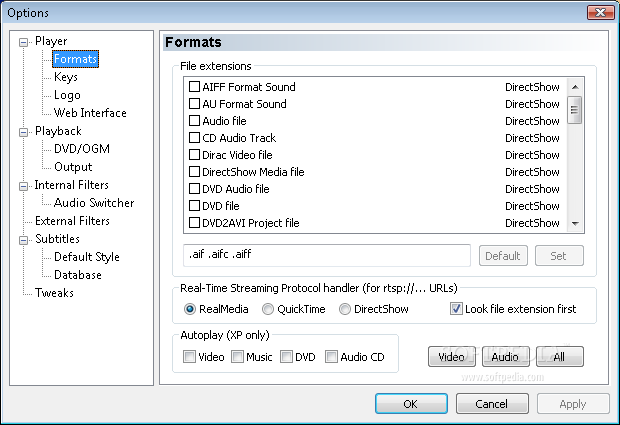Click the extensions text field

327,255
